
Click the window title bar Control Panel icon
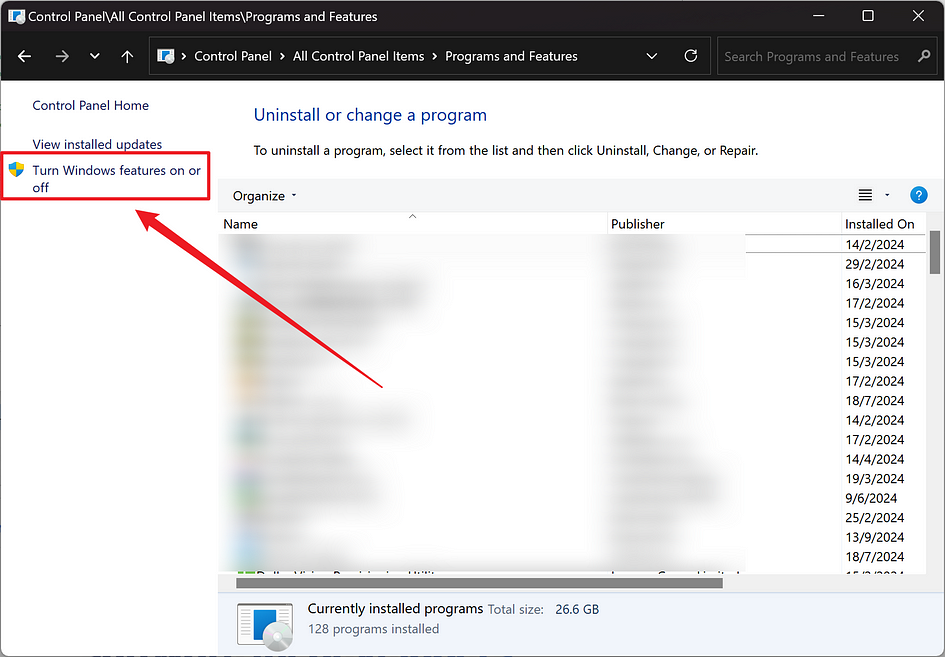pyautogui.click(x=16, y=16)
